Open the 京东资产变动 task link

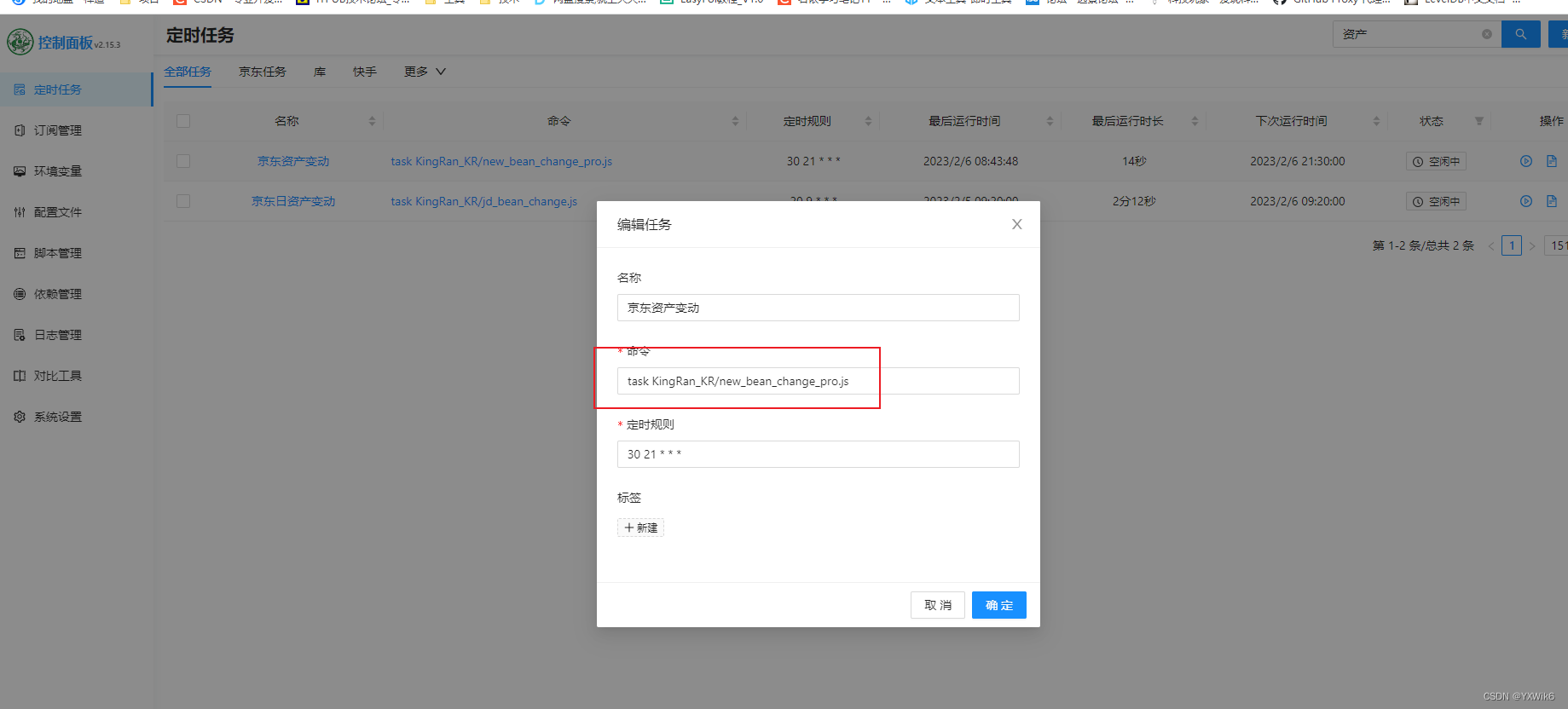click(293, 161)
